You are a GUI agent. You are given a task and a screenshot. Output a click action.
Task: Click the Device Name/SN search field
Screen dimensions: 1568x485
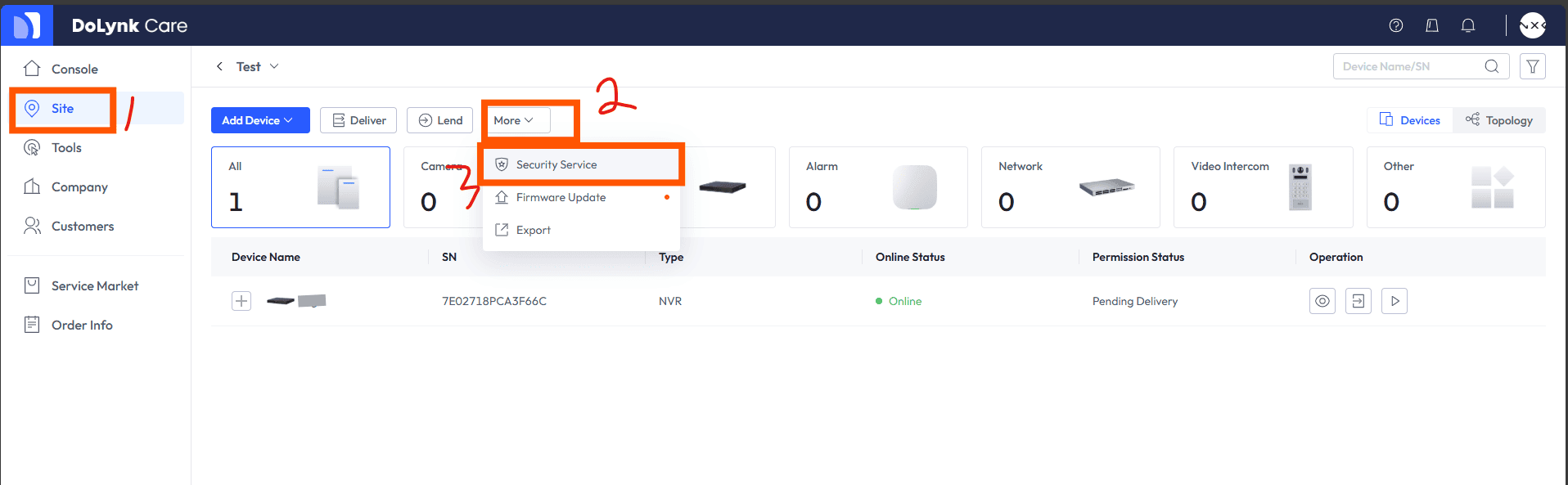coord(1408,66)
